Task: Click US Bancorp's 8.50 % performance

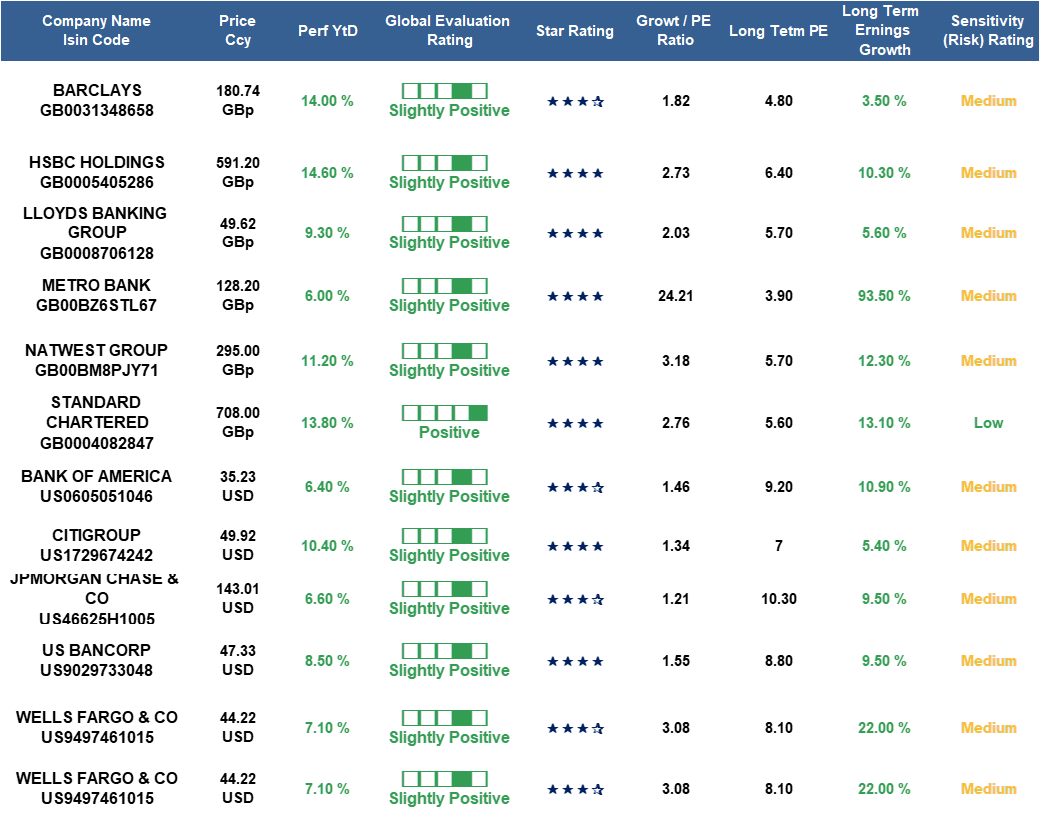Action: pos(327,661)
